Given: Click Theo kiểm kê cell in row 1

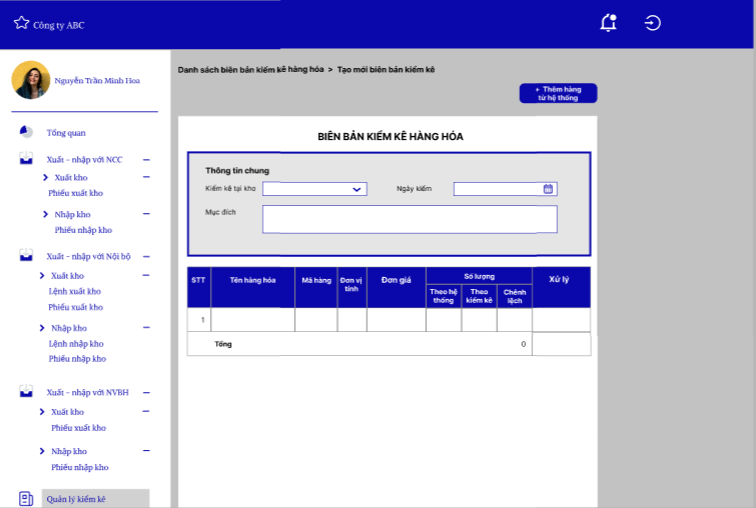Looking at the screenshot, I should coord(479,320).
